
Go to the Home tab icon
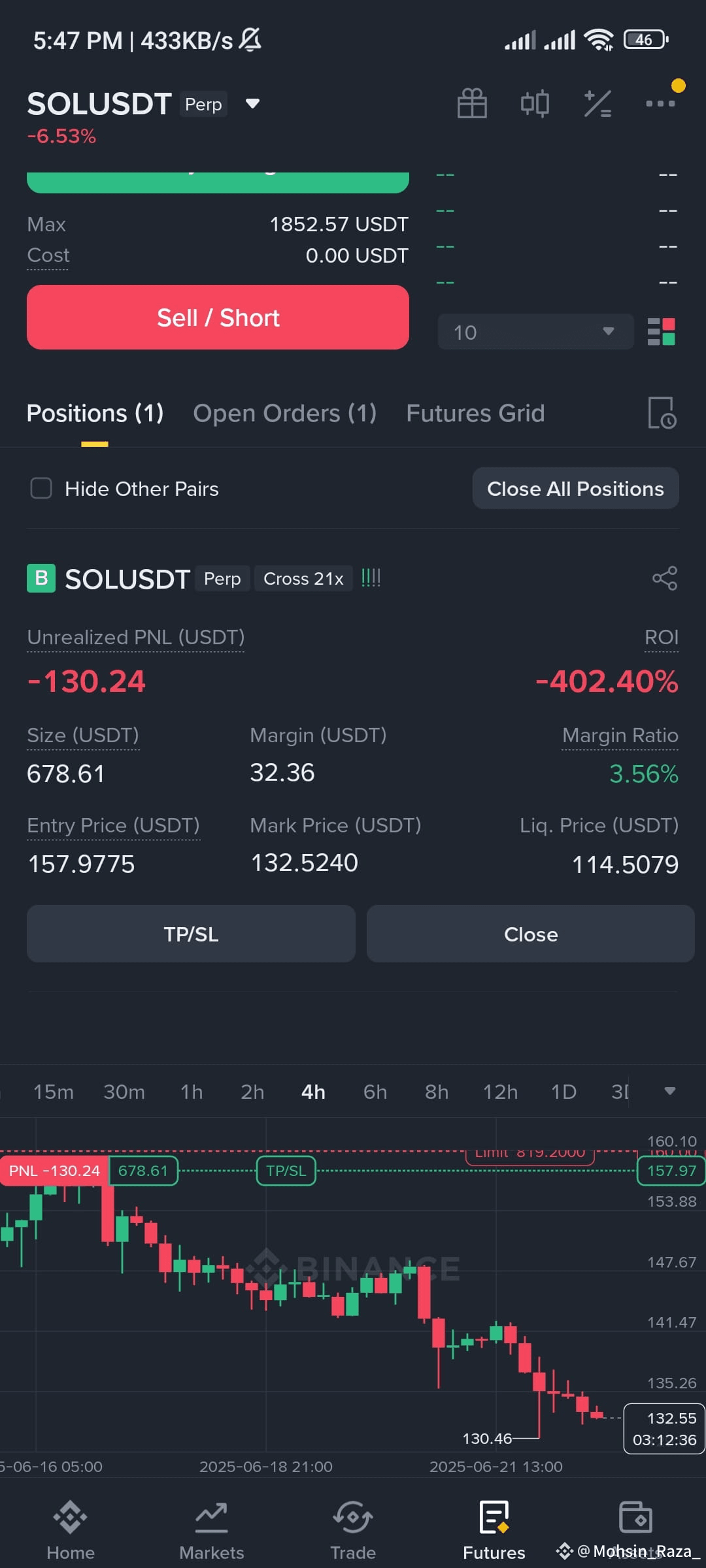click(71, 1517)
